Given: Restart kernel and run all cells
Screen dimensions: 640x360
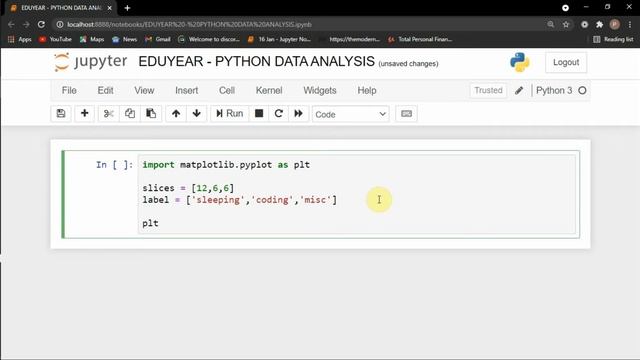Looking at the screenshot, I should coord(298,113).
